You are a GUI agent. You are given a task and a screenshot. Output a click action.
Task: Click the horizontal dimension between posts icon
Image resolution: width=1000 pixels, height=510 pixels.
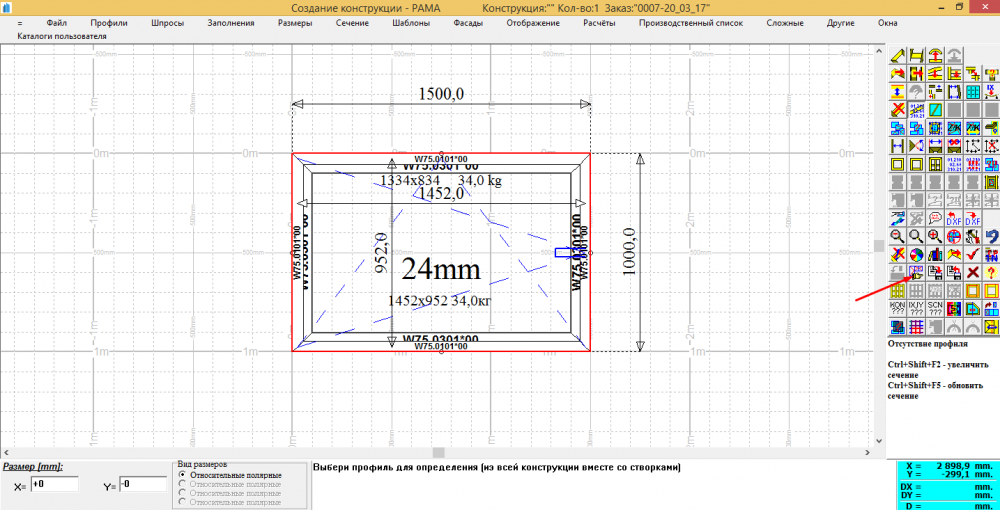tap(897, 146)
